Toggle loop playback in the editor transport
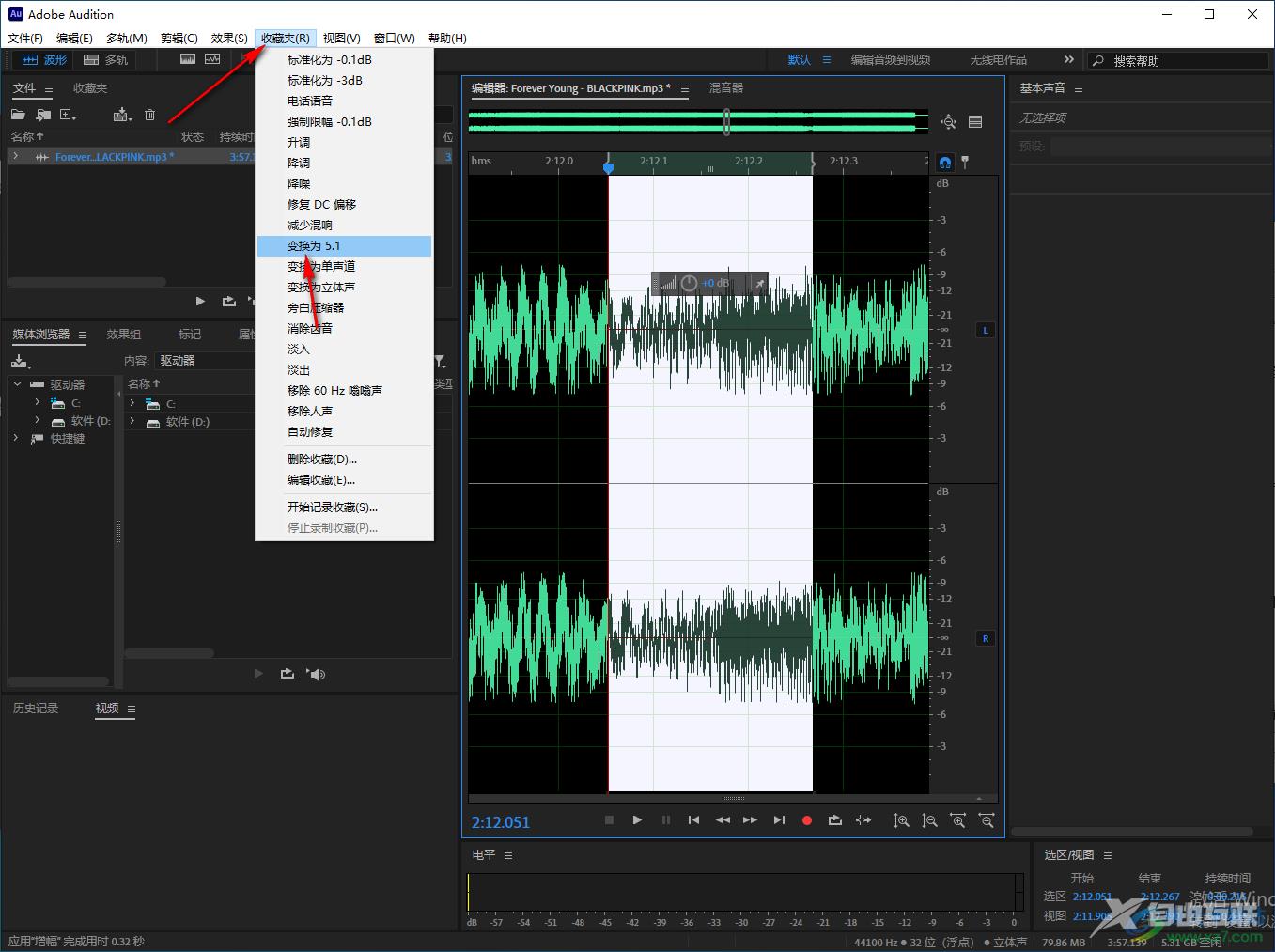 [x=834, y=820]
